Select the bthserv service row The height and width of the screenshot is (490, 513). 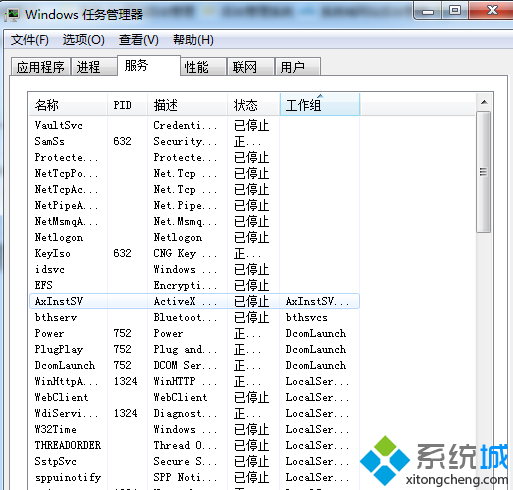(194, 317)
